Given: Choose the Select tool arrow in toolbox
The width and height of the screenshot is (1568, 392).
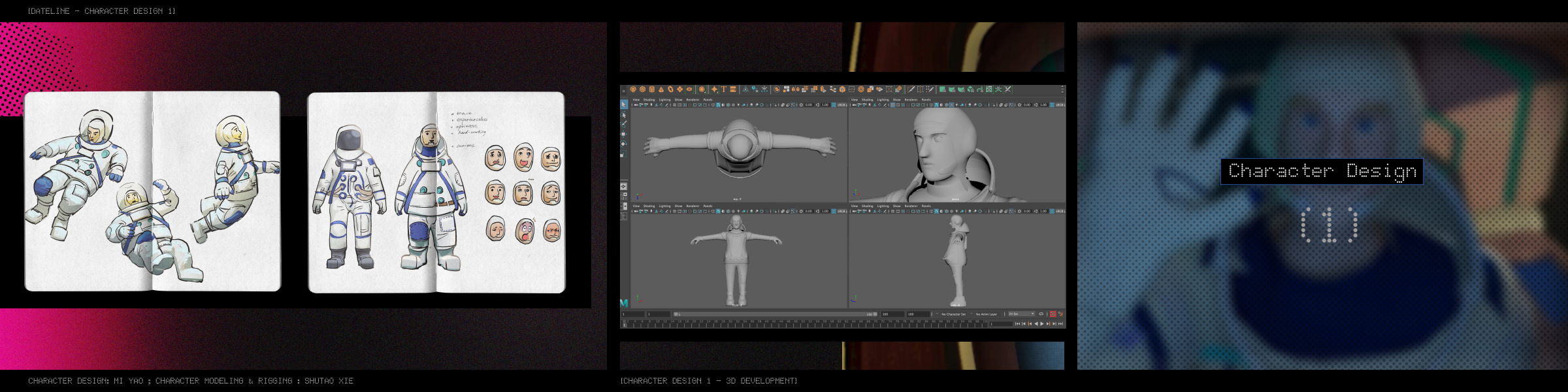Looking at the screenshot, I should coord(624,105).
